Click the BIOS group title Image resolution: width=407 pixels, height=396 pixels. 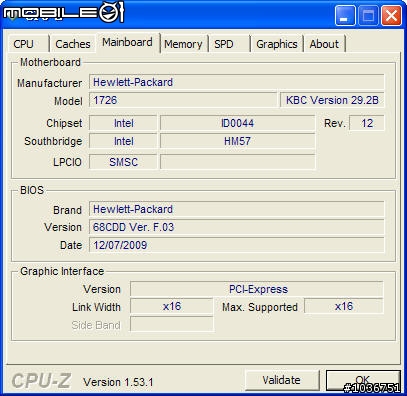(32, 190)
